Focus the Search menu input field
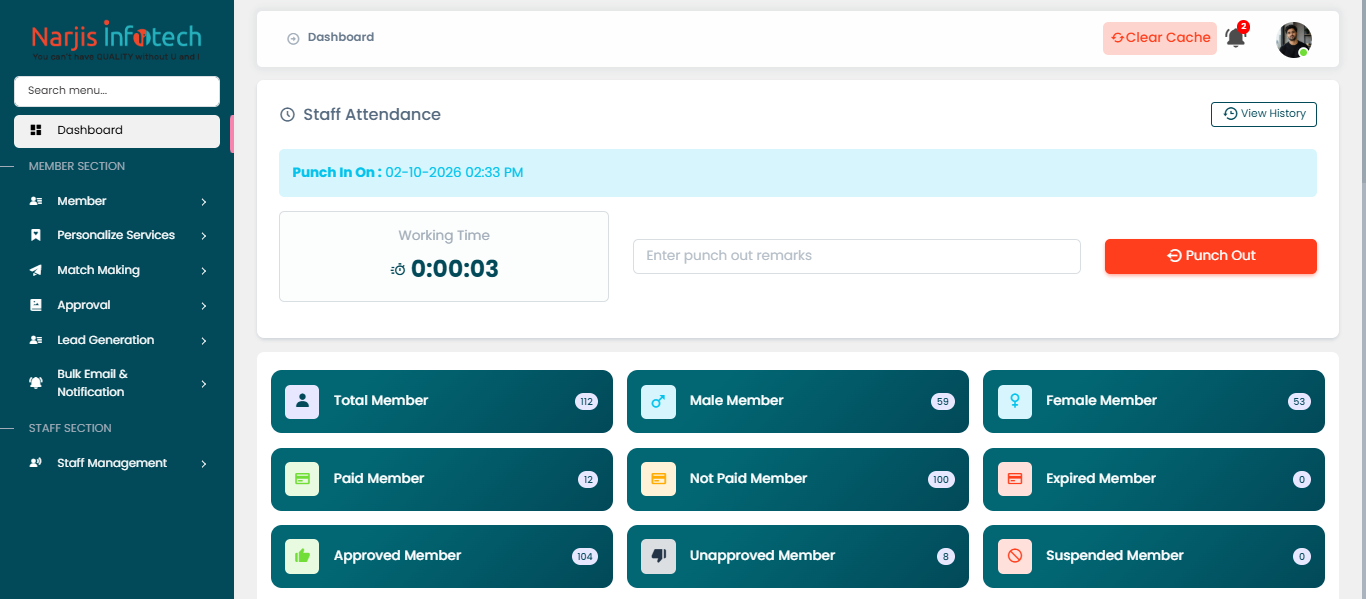The image size is (1366, 599). coord(117,91)
